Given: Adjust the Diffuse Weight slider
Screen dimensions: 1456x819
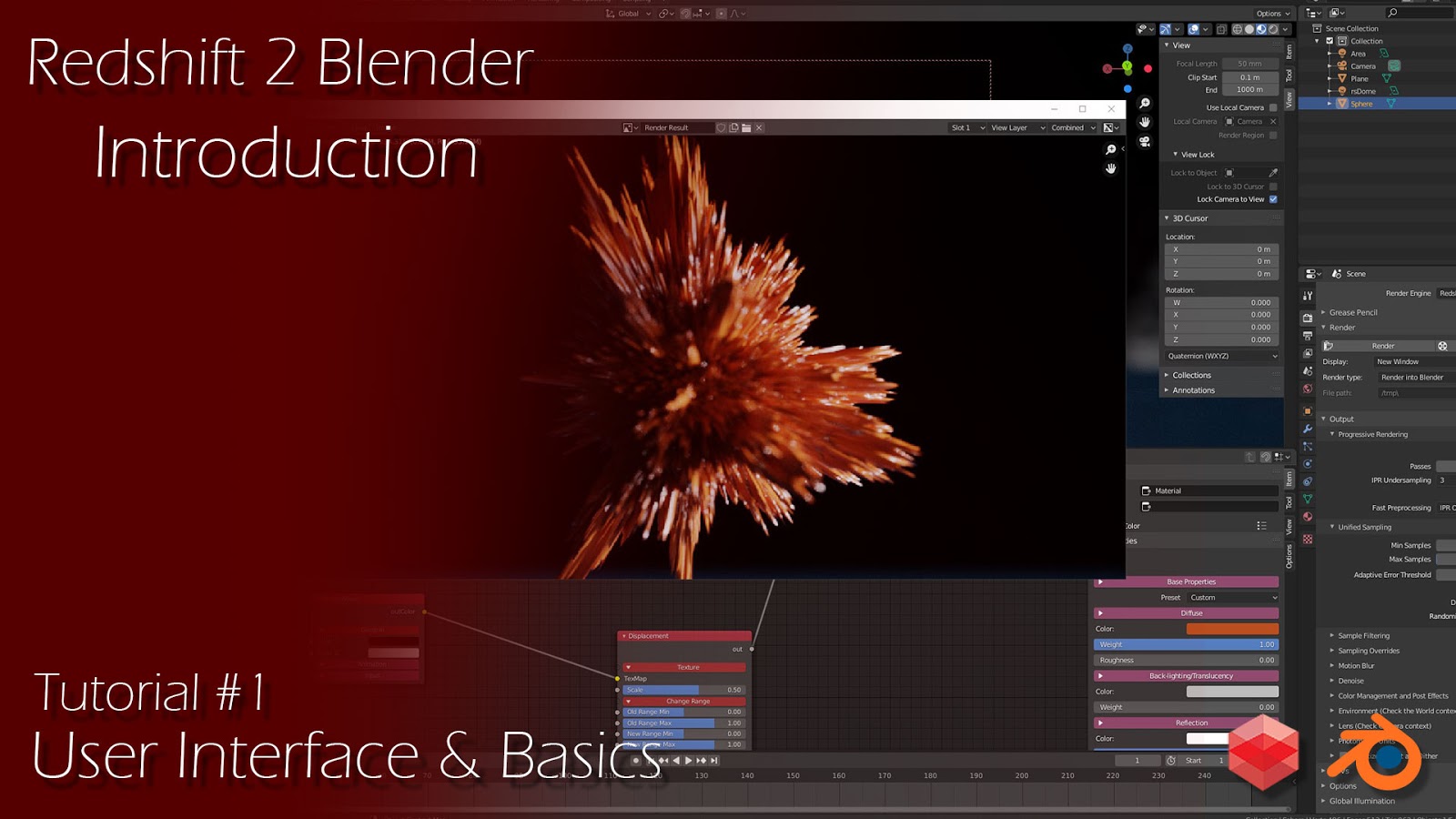Looking at the screenshot, I should pyautogui.click(x=1187, y=644).
